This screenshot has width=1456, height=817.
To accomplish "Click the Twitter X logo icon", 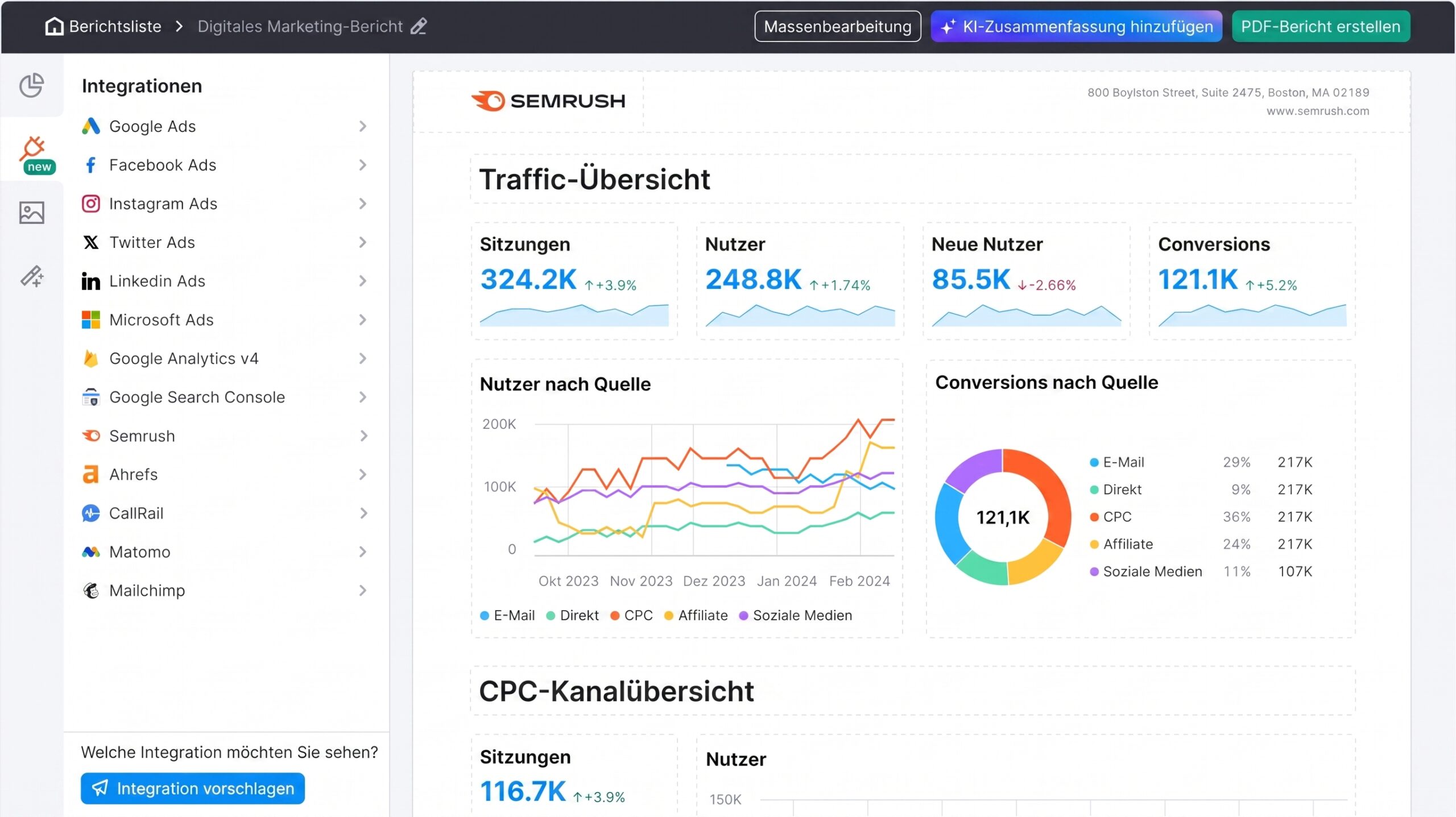I will (x=90, y=242).
